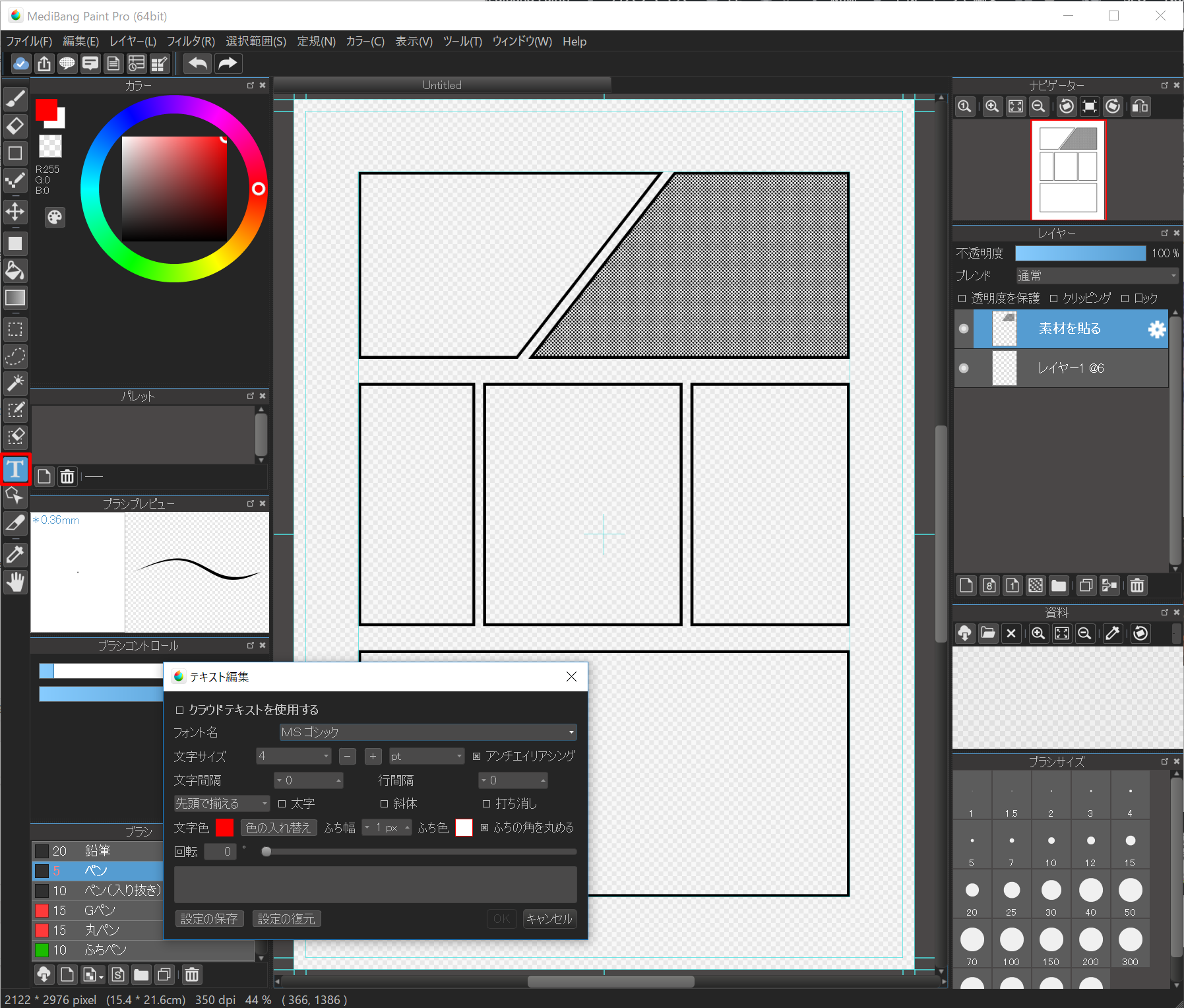Click rotate-left icon in Navigator

click(x=1066, y=106)
